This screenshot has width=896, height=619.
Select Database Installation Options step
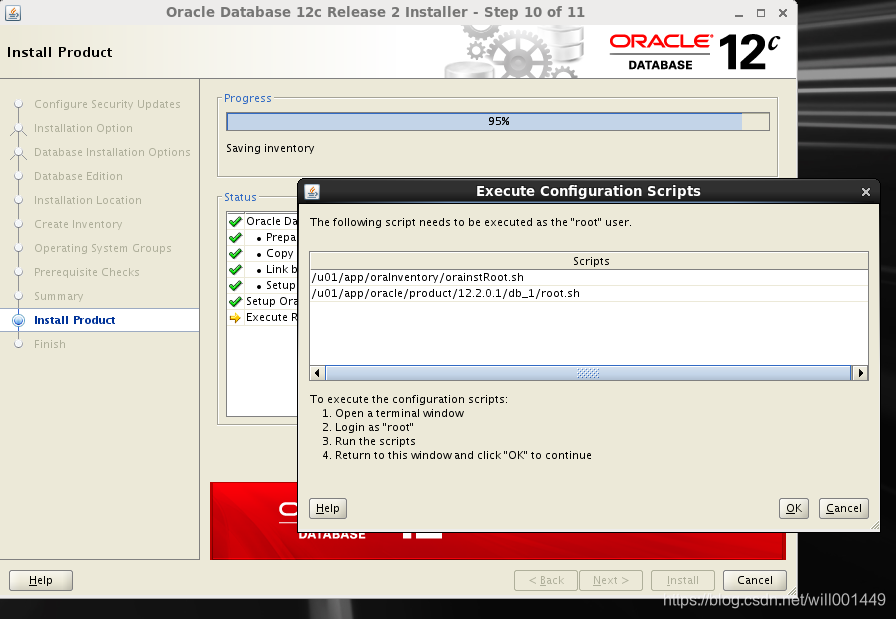(112, 152)
